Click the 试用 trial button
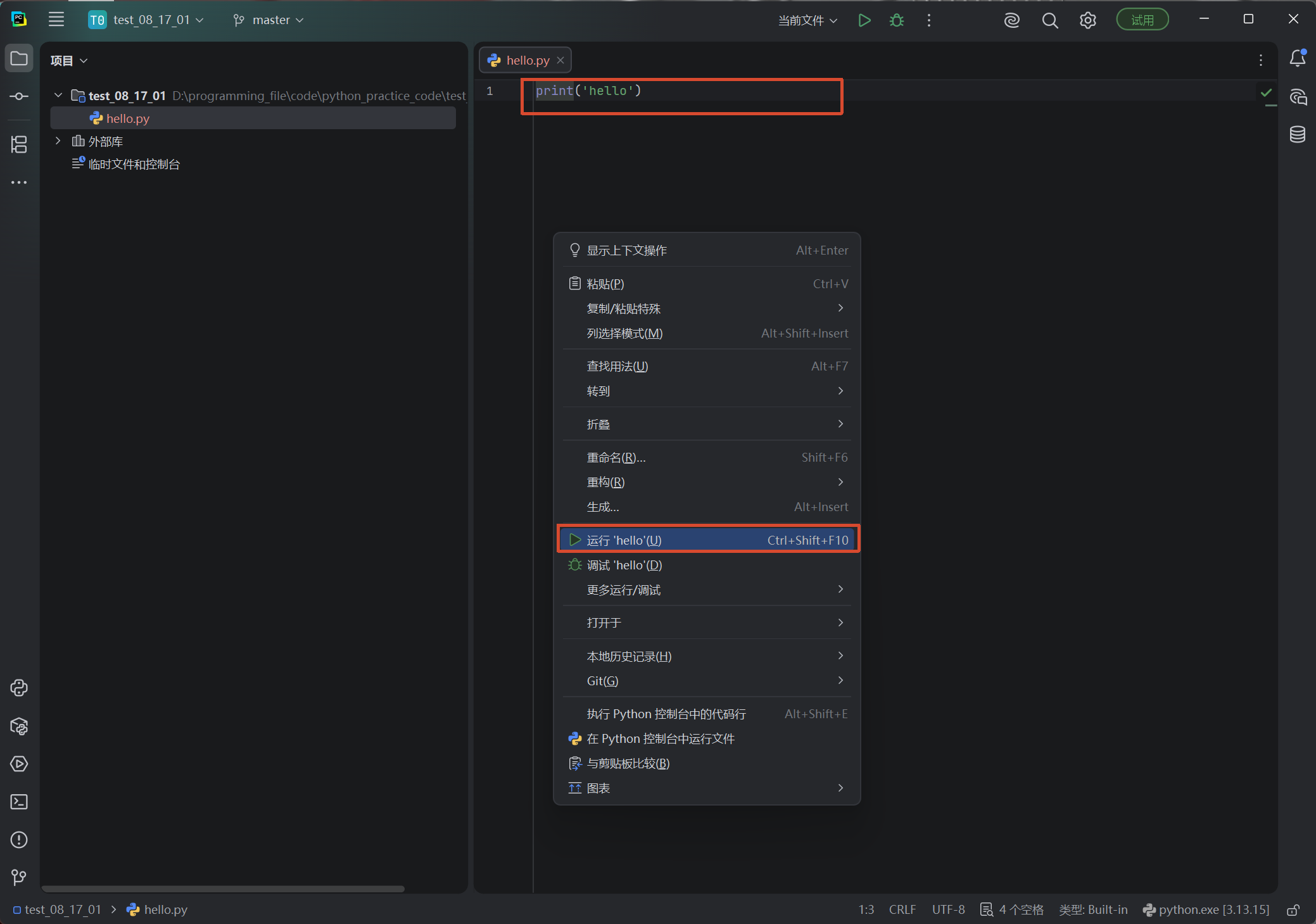This screenshot has height=924, width=1316. pos(1142,20)
